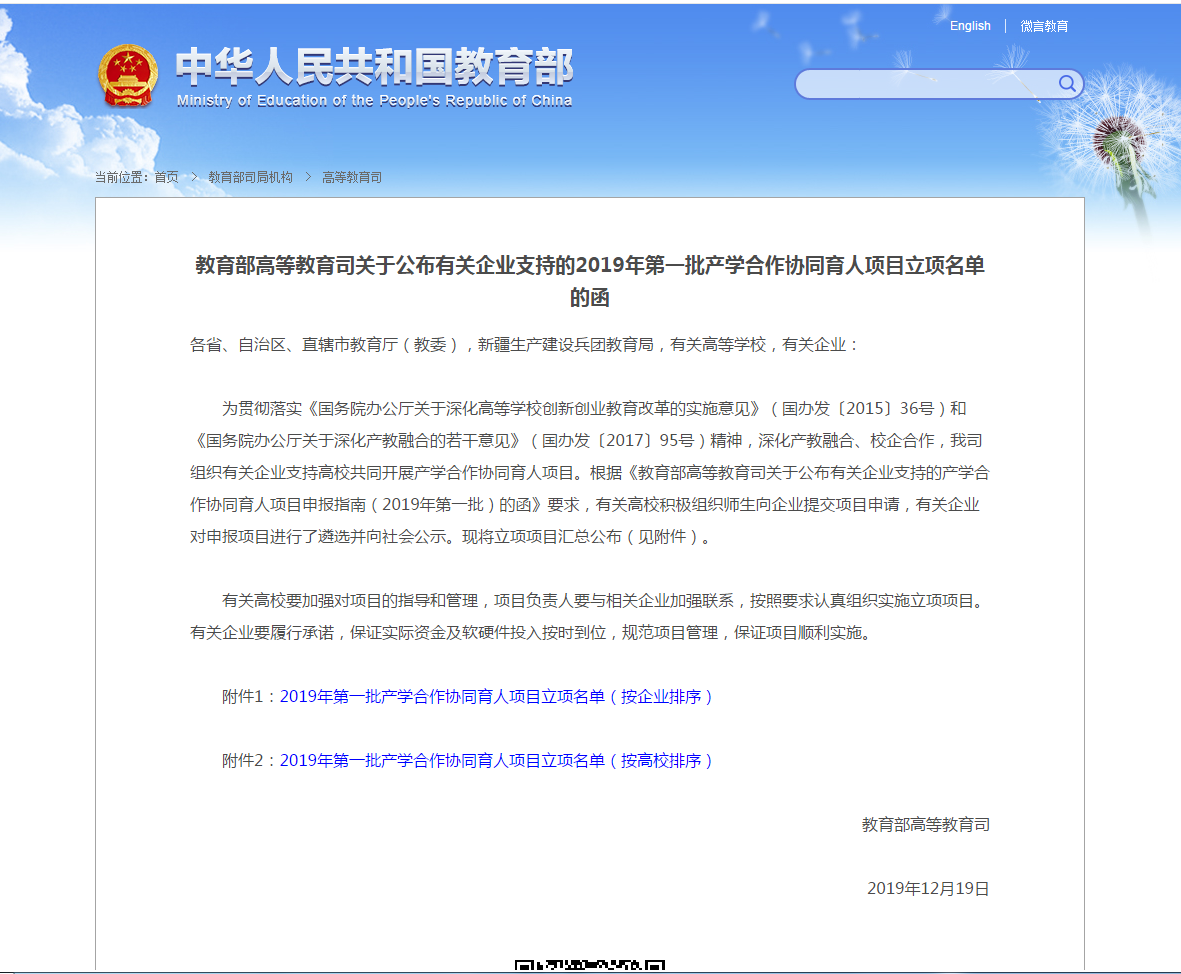Click the article headline 教育部高等教育司关于公布…
Image resolution: width=1181 pixels, height=974 pixels.
(590, 281)
